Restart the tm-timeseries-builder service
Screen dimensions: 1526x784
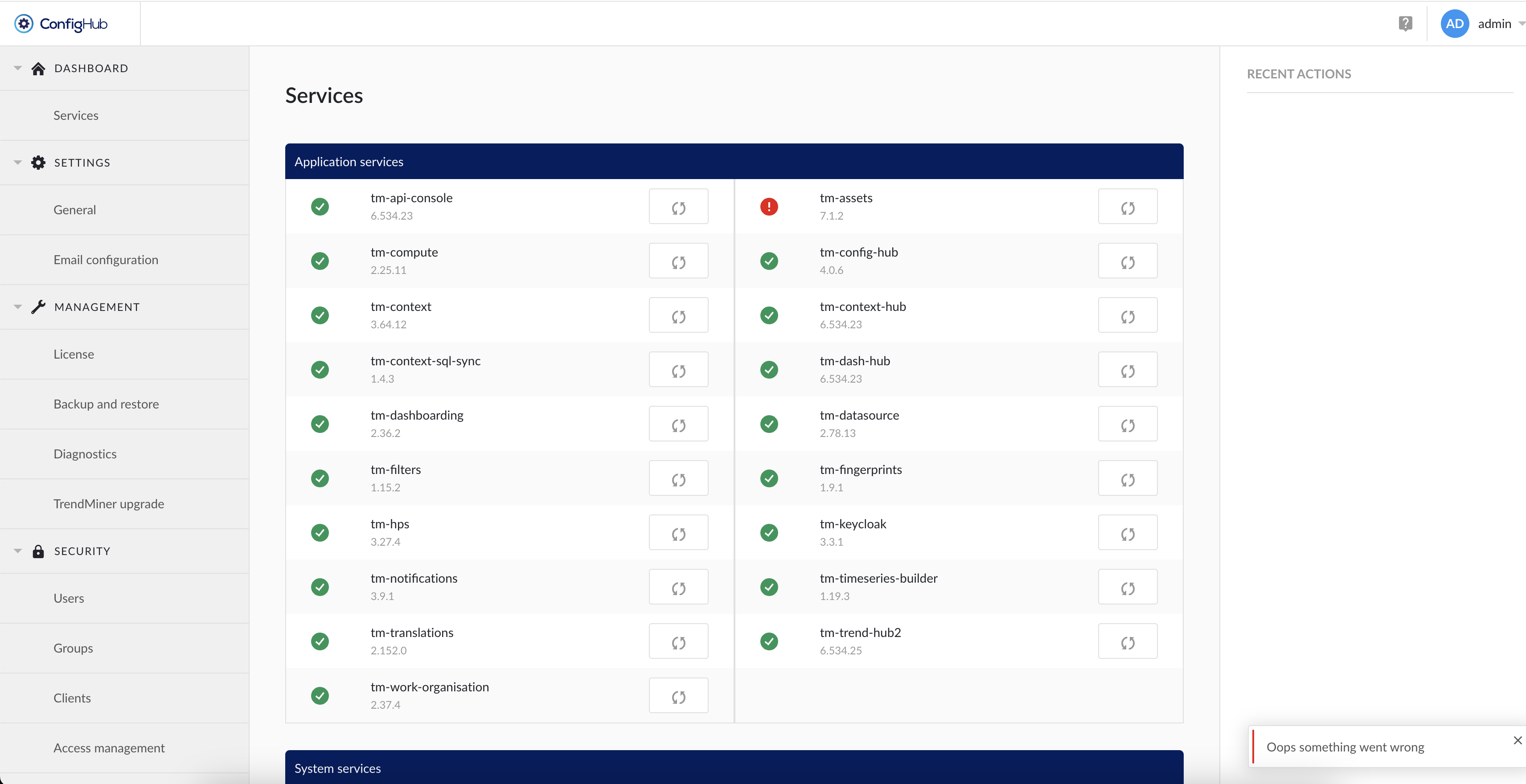1127,588
